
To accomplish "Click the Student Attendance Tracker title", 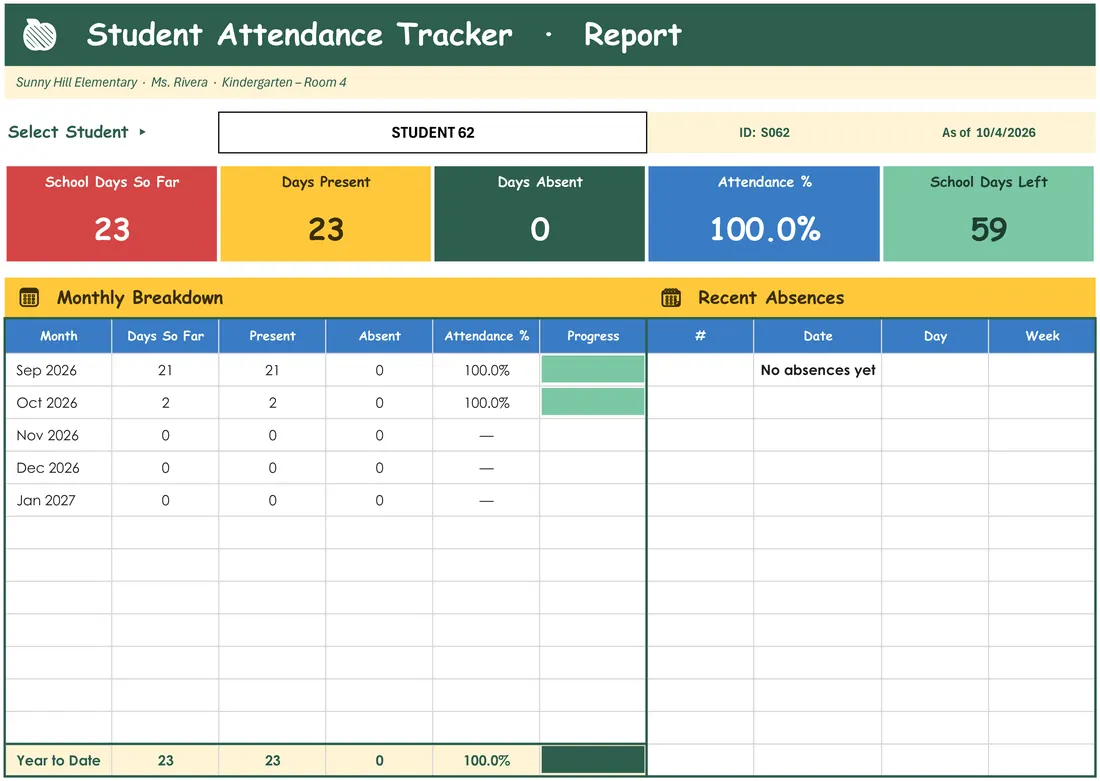I will (x=300, y=34).
